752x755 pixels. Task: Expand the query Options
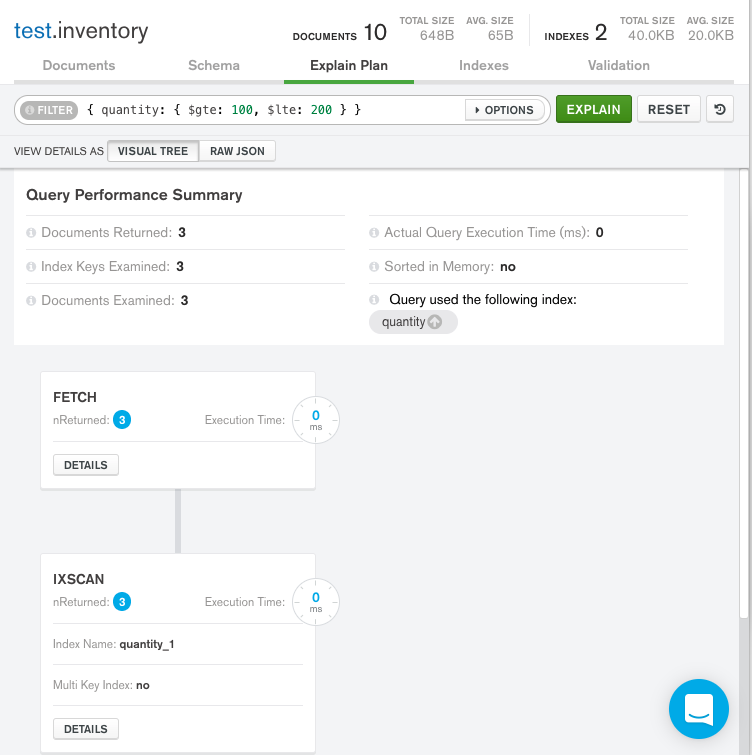[504, 110]
